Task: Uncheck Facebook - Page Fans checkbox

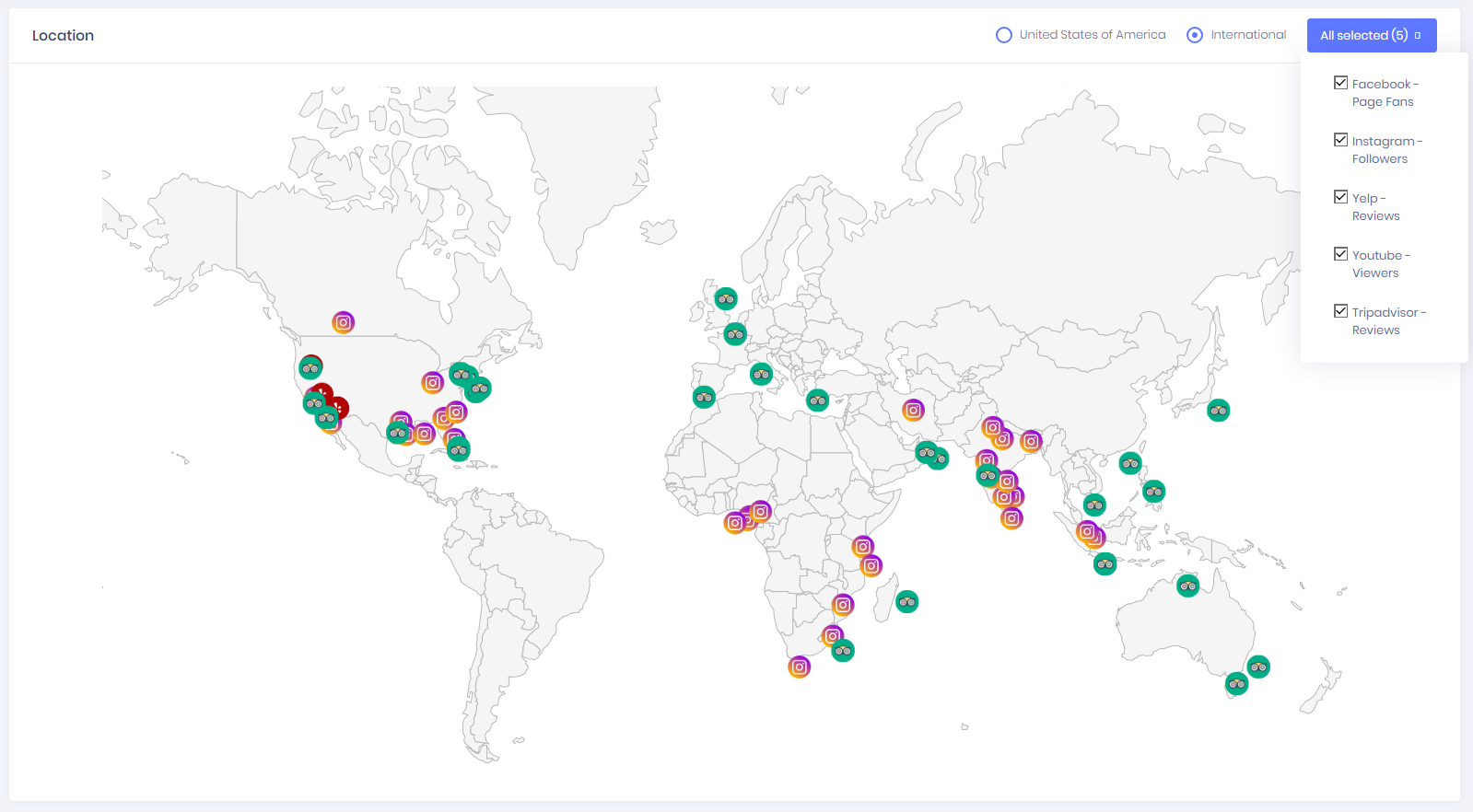Action: (1340, 83)
